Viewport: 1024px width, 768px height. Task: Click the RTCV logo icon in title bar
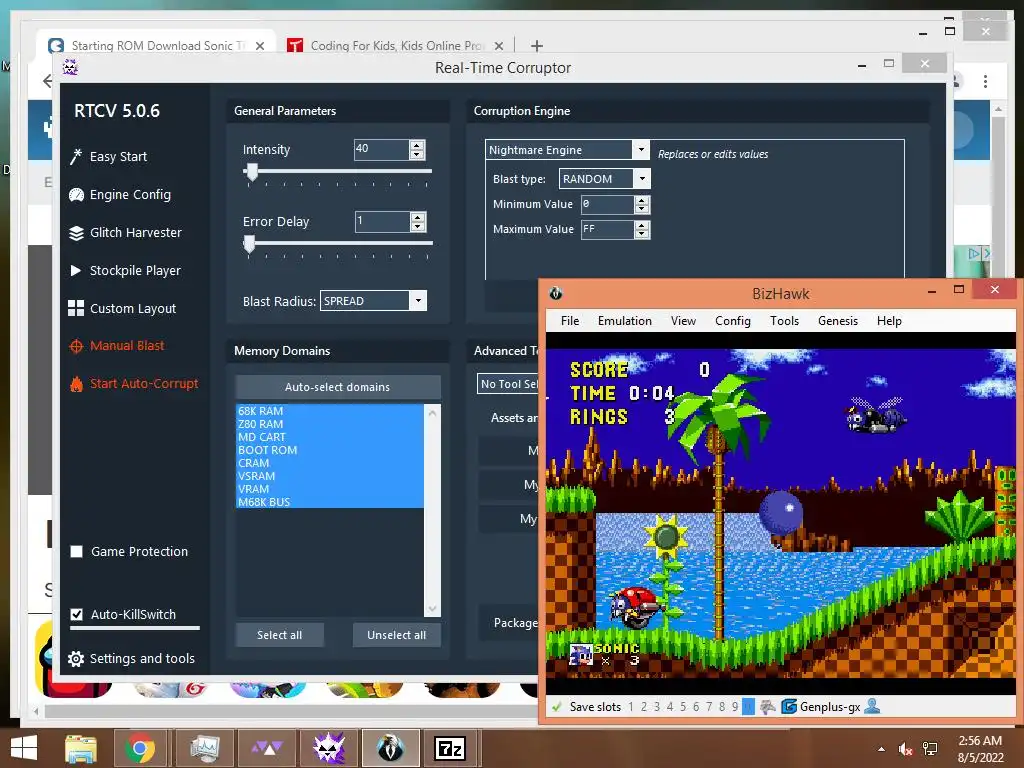(x=71, y=67)
